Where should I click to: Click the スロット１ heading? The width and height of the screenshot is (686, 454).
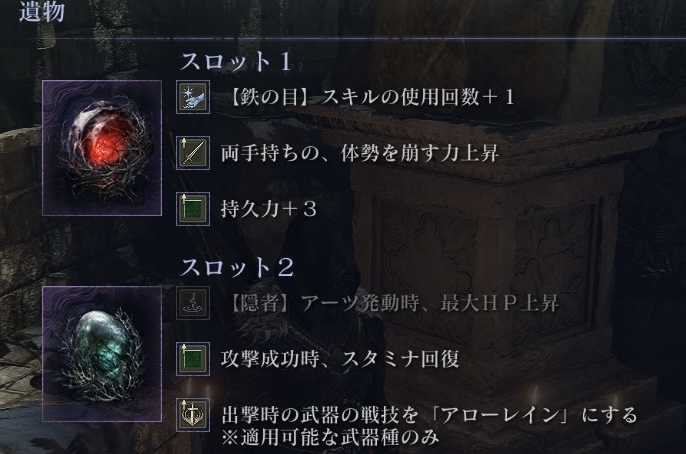(x=236, y=61)
